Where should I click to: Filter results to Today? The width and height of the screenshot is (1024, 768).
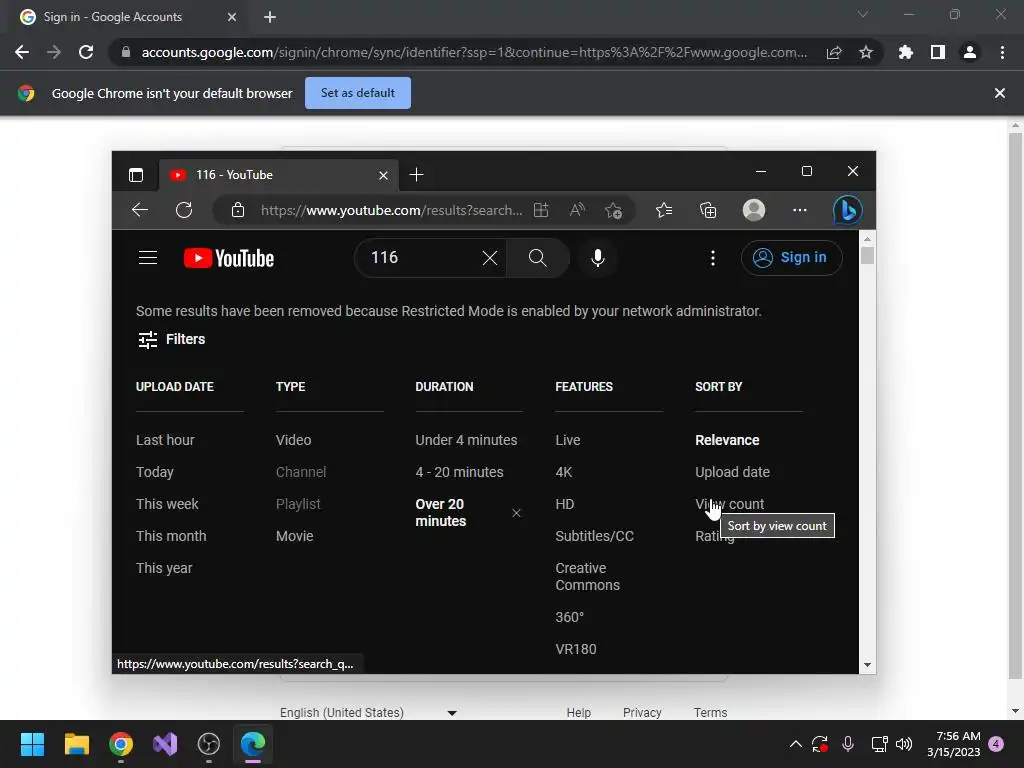pyautogui.click(x=155, y=472)
